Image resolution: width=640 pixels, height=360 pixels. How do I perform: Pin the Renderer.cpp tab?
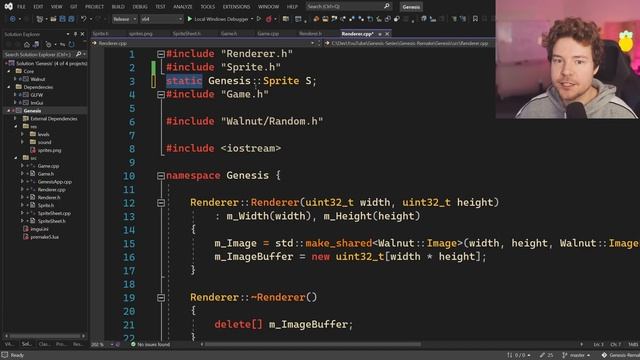click(x=380, y=34)
